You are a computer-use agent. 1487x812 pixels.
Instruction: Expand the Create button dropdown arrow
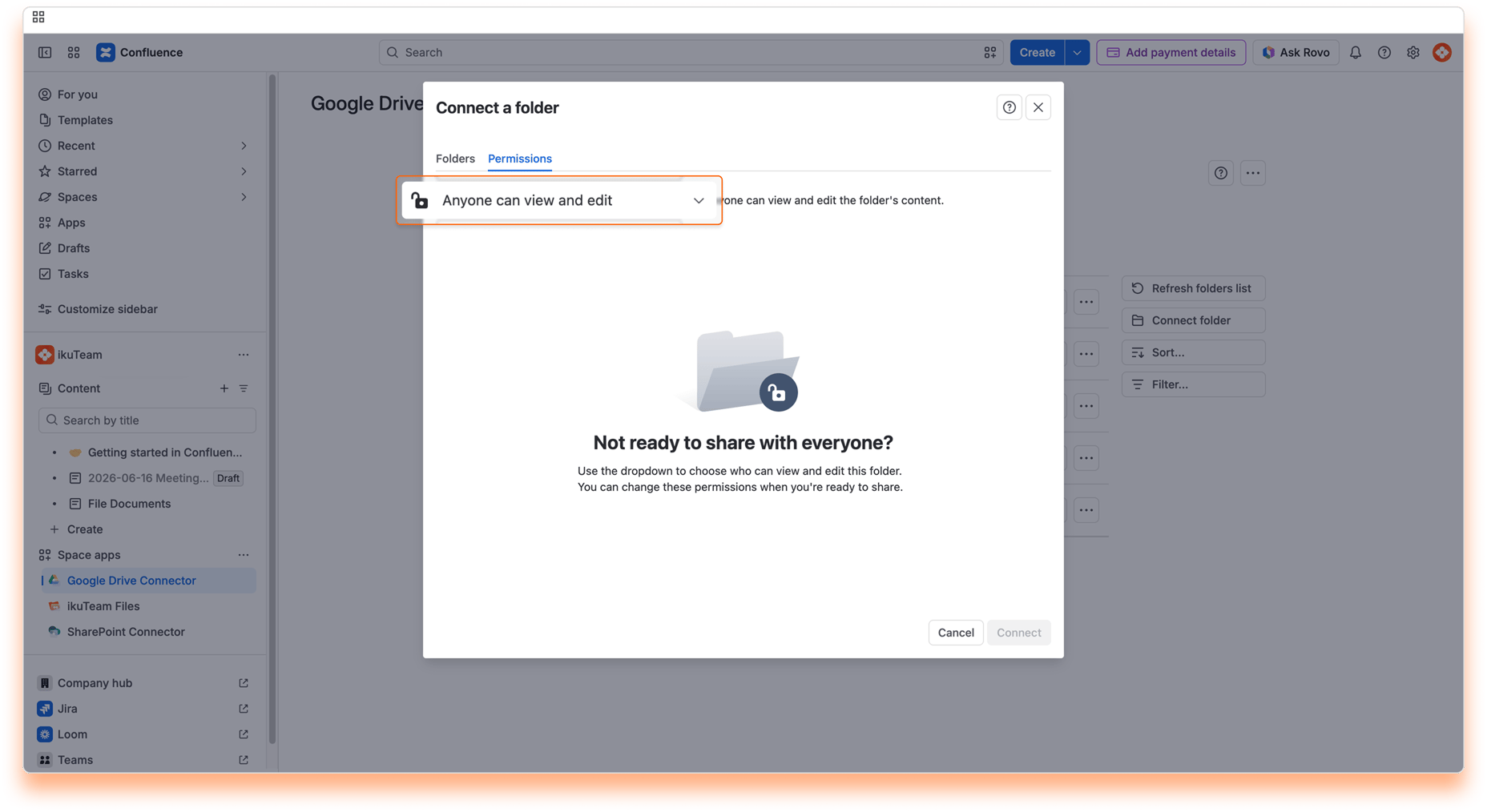tap(1077, 52)
